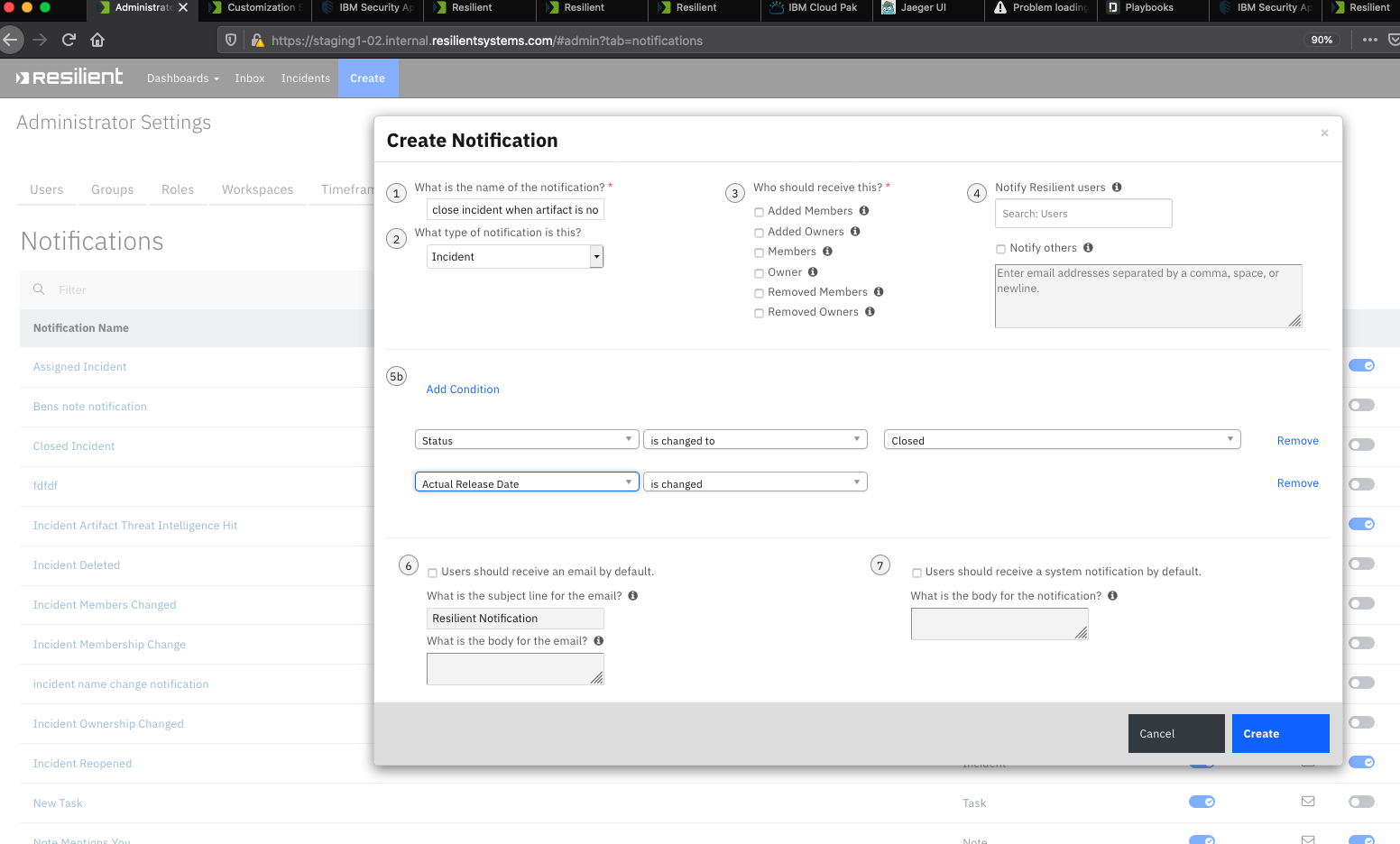Viewport: 1400px width, 844px height.
Task: Check 'Users should receive a system notification' box
Action: pos(916,573)
